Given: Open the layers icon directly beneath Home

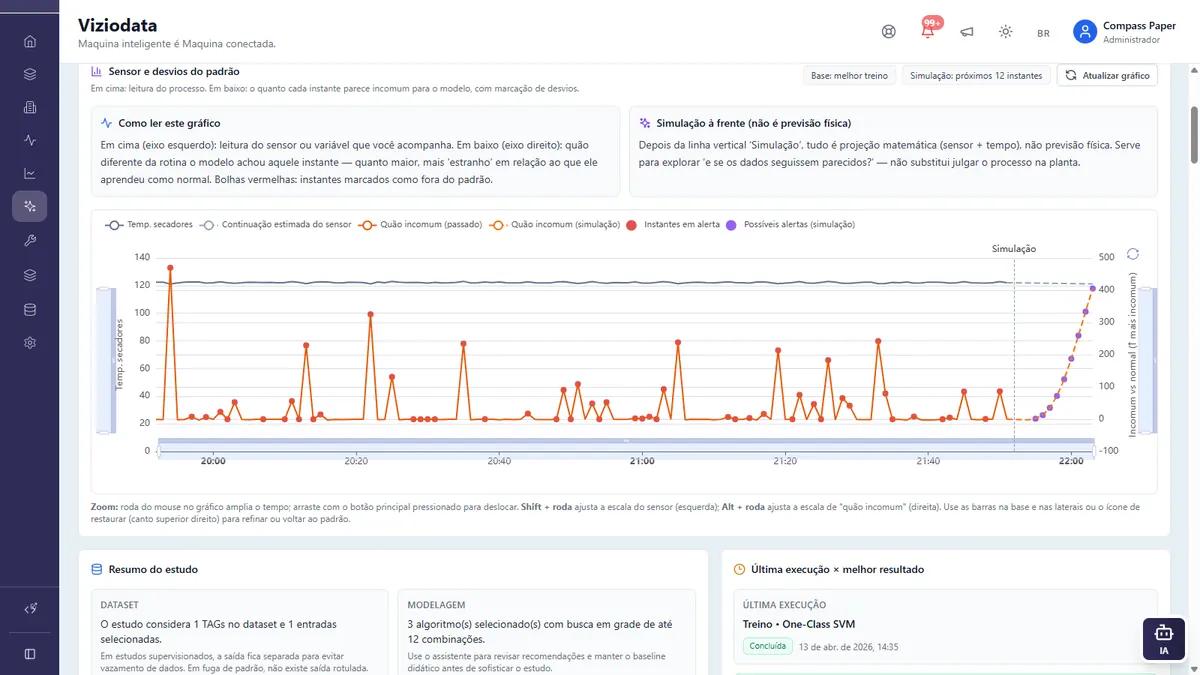Looking at the screenshot, I should tap(30, 74).
